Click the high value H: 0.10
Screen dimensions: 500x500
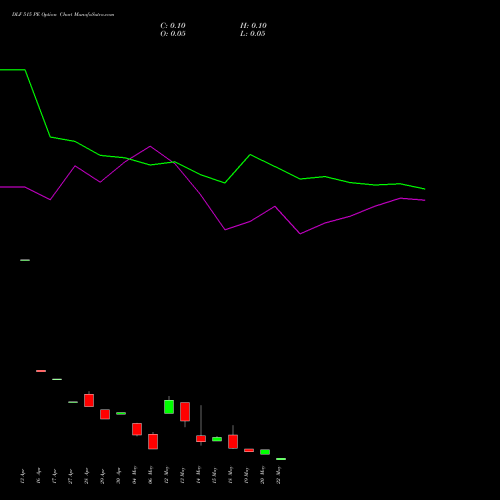pyautogui.click(x=253, y=26)
